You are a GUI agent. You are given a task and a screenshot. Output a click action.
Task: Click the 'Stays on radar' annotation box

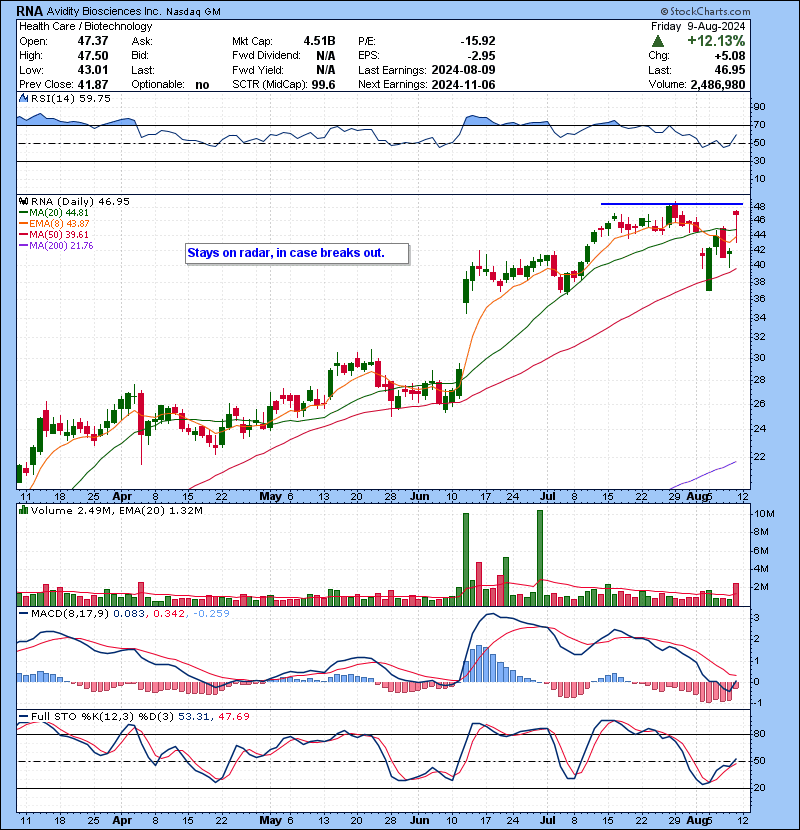(x=297, y=253)
